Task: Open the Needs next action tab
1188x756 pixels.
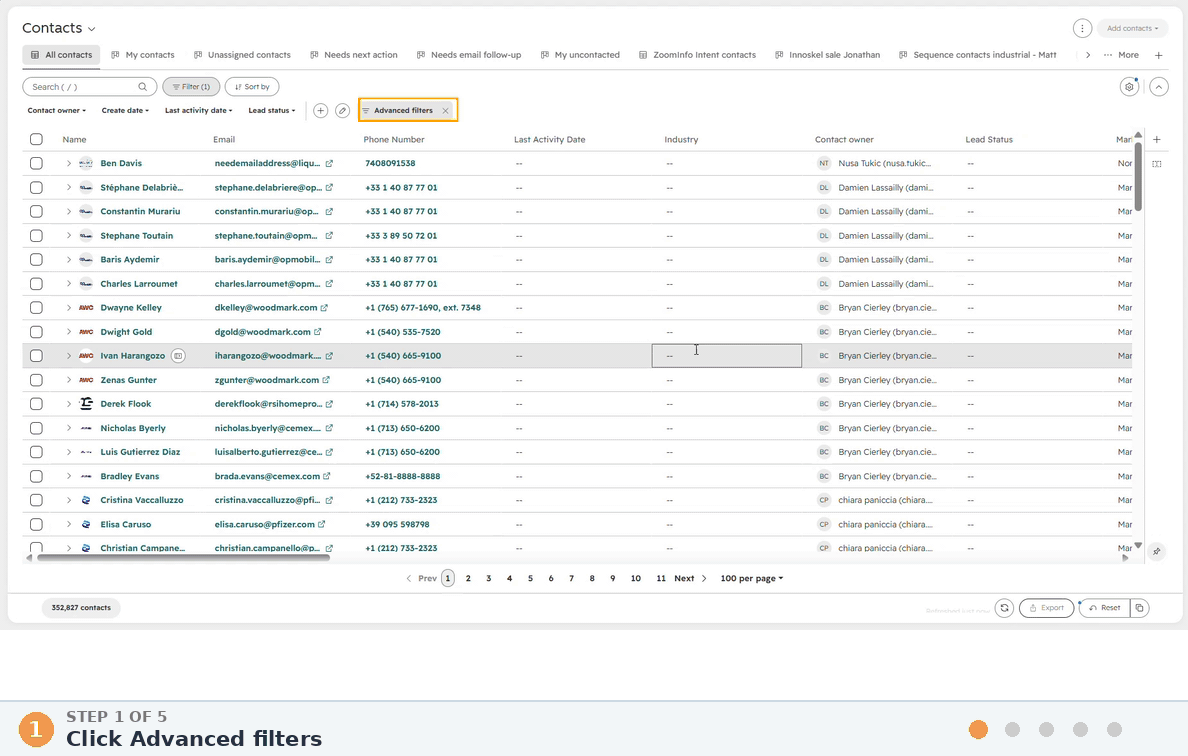Action: tap(353, 55)
